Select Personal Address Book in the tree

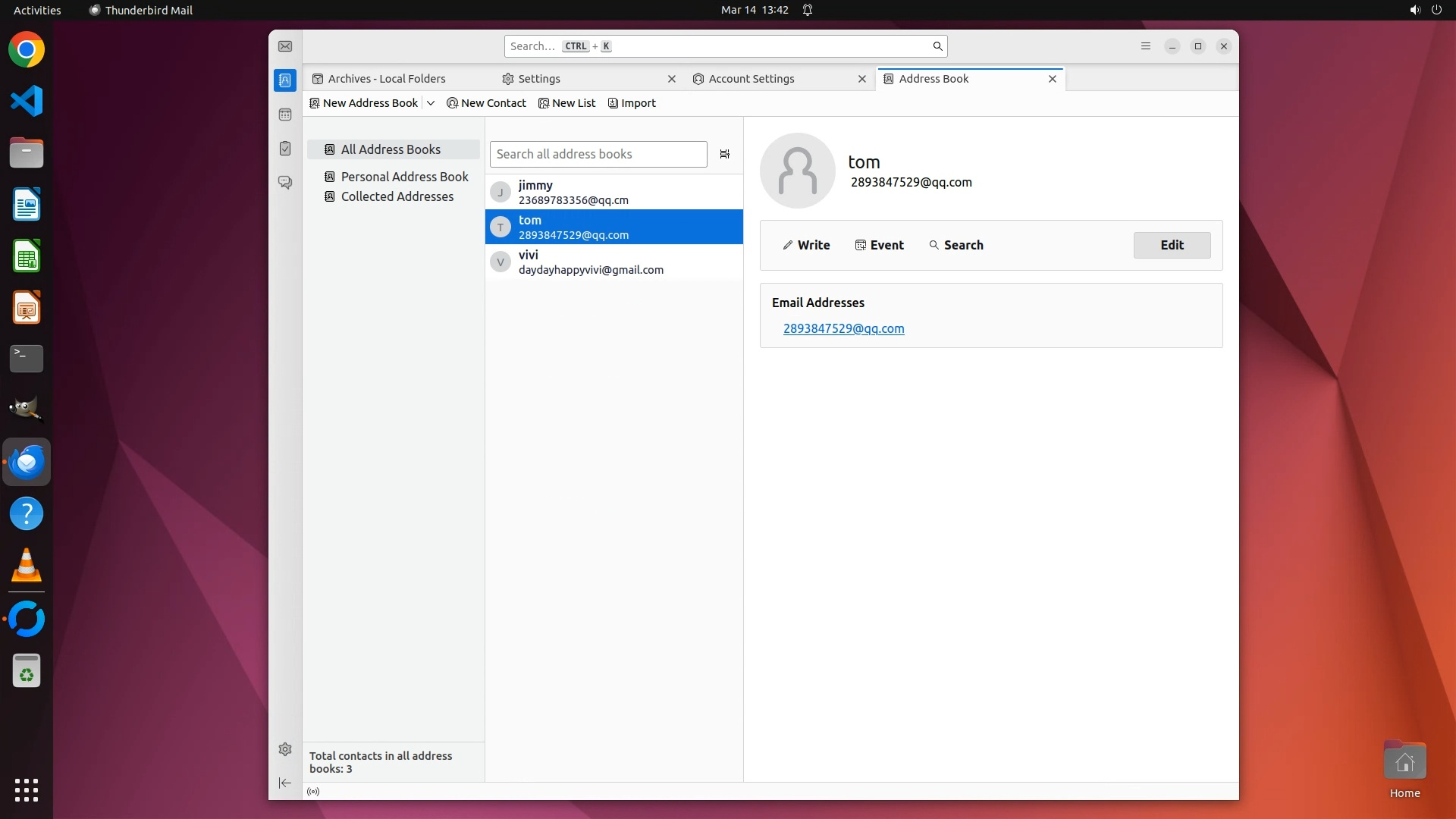(x=404, y=177)
